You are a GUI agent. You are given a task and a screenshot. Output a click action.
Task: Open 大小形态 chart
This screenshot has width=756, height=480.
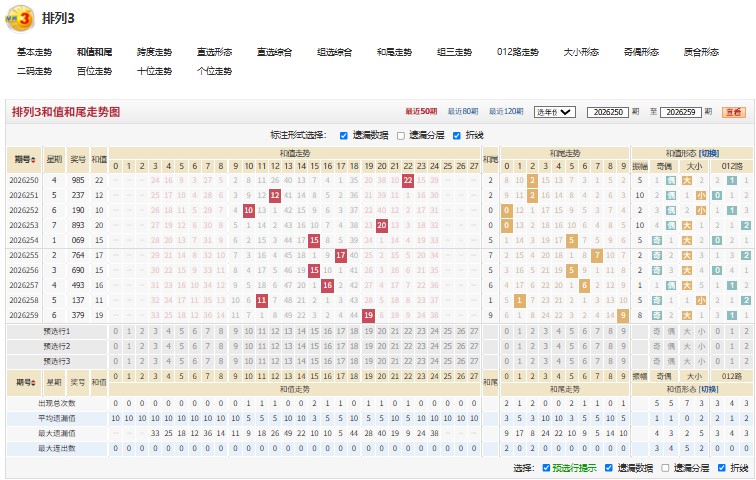(x=581, y=52)
